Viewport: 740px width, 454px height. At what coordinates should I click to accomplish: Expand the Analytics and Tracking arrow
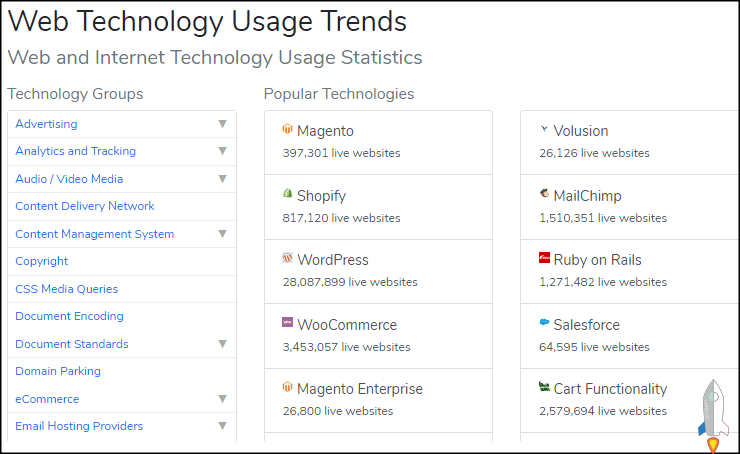click(x=222, y=151)
